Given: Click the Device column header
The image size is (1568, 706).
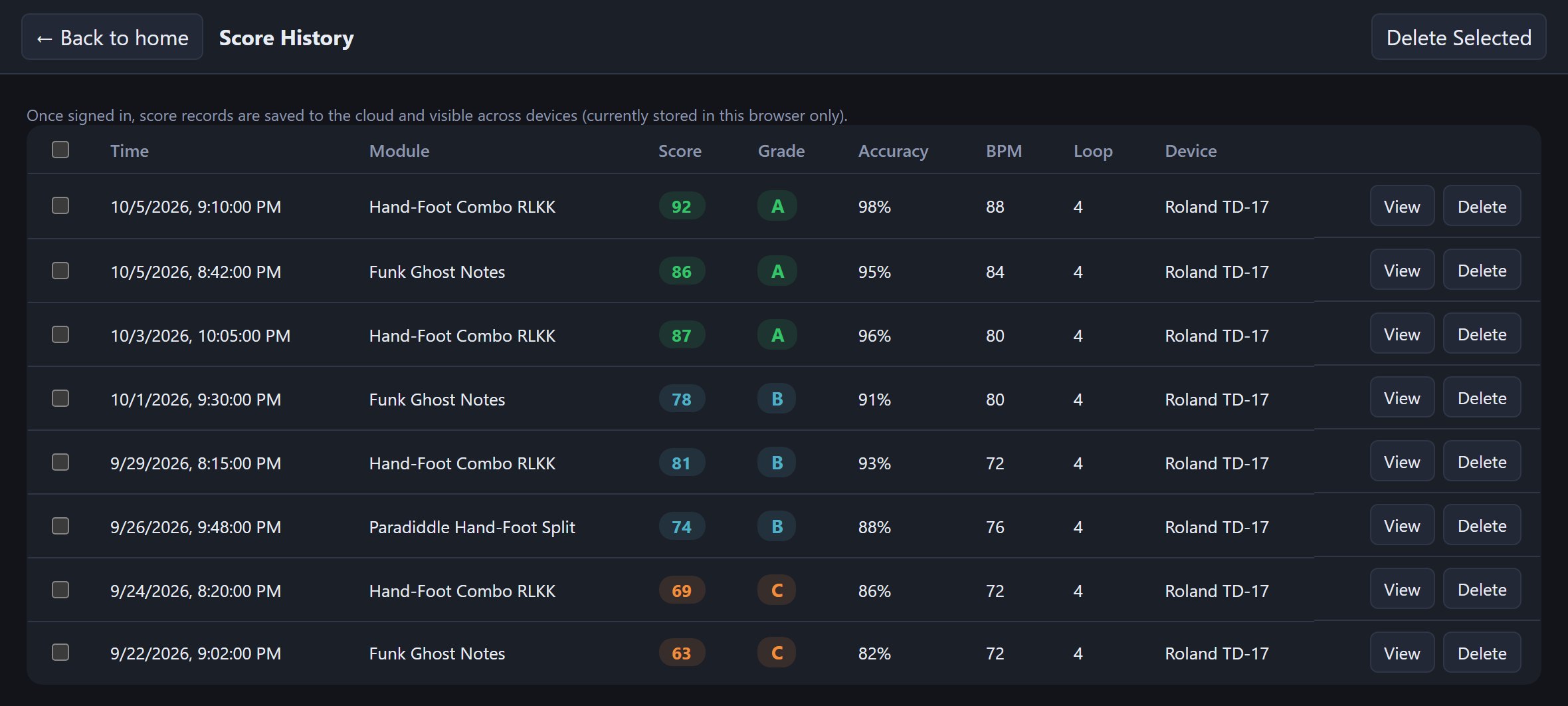Looking at the screenshot, I should [x=1191, y=151].
